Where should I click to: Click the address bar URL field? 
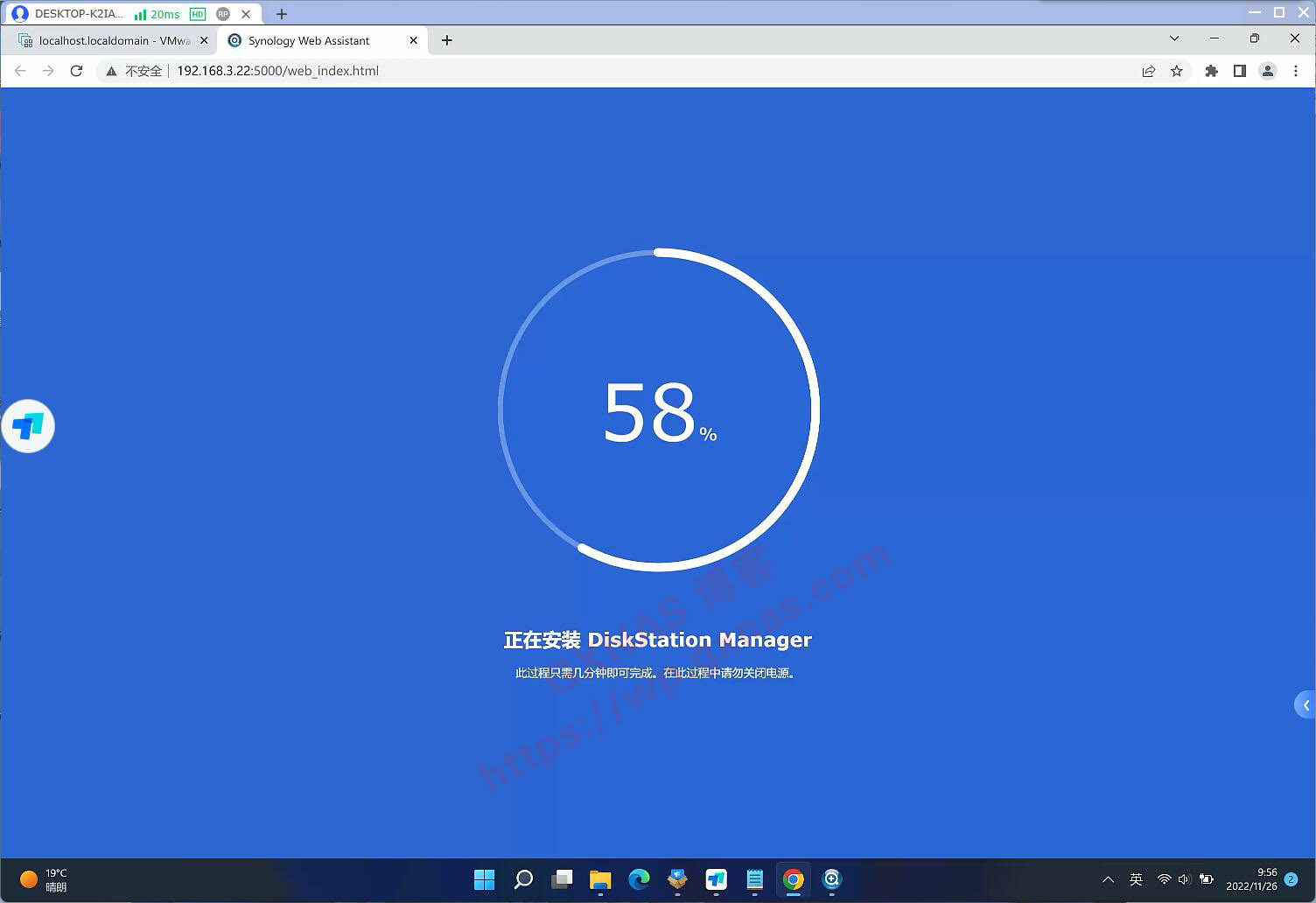pos(612,71)
